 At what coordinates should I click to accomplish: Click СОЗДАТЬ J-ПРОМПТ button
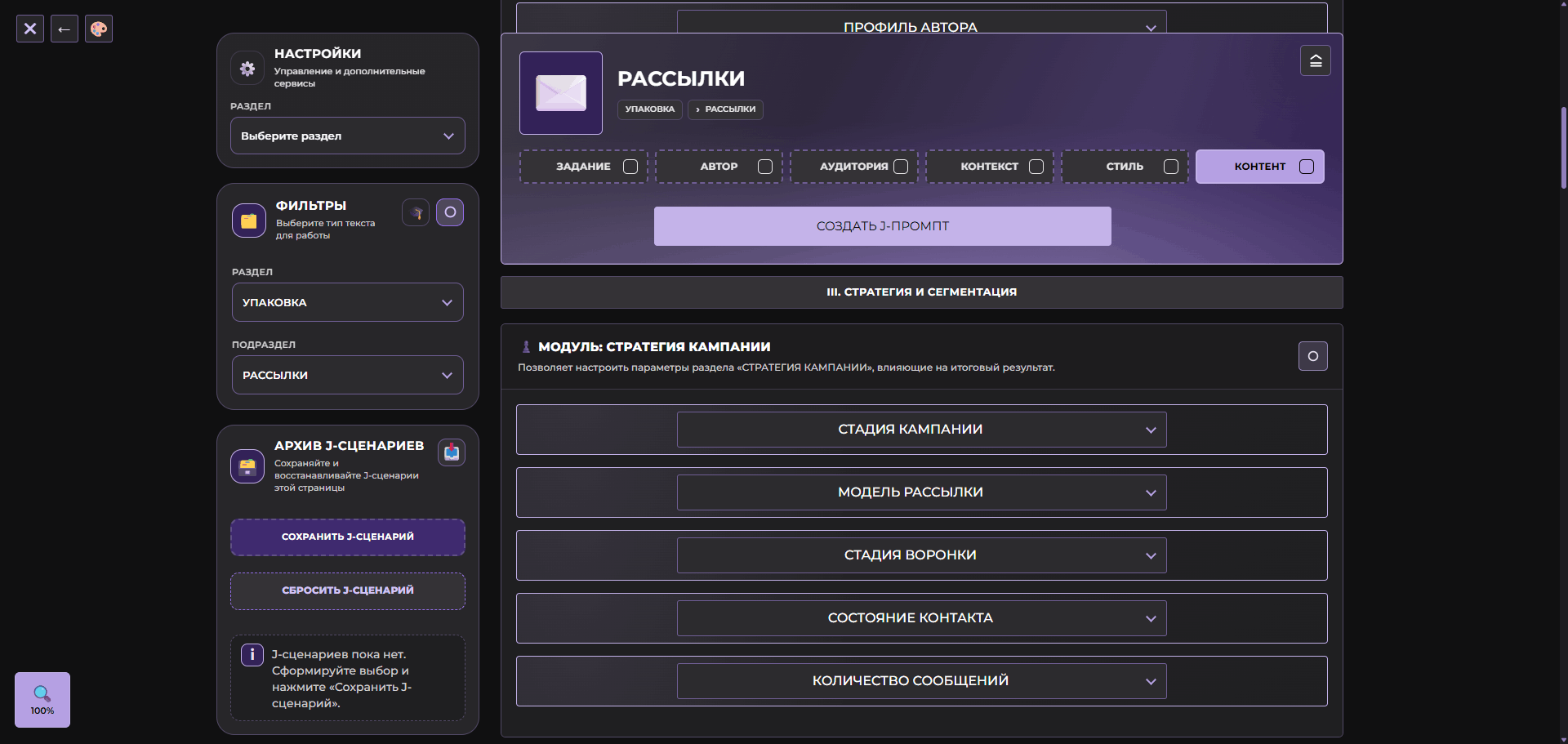(883, 226)
